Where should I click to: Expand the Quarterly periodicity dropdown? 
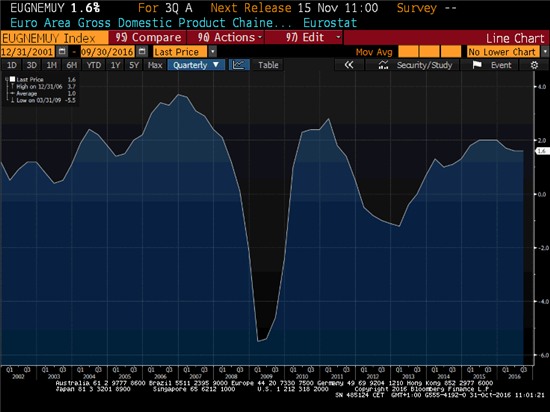pos(196,65)
